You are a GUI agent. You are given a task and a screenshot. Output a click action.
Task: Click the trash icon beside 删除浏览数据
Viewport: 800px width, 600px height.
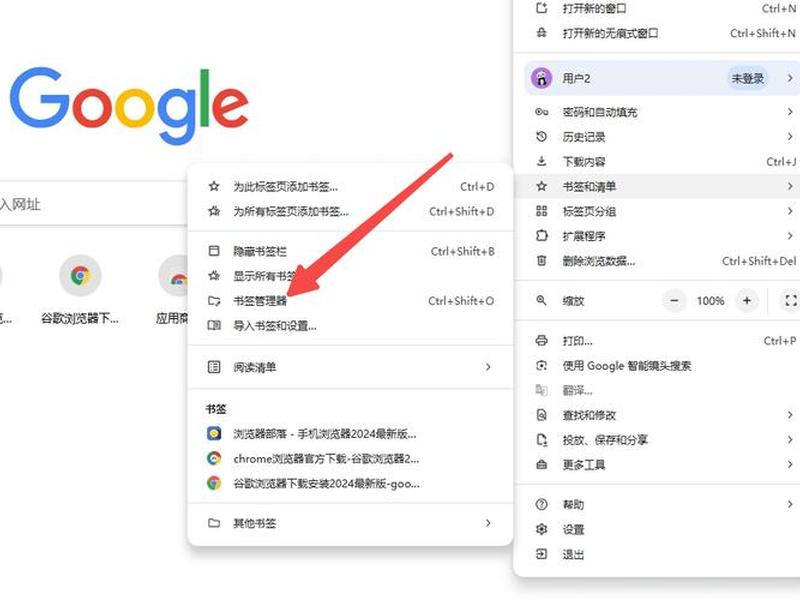[x=541, y=261]
